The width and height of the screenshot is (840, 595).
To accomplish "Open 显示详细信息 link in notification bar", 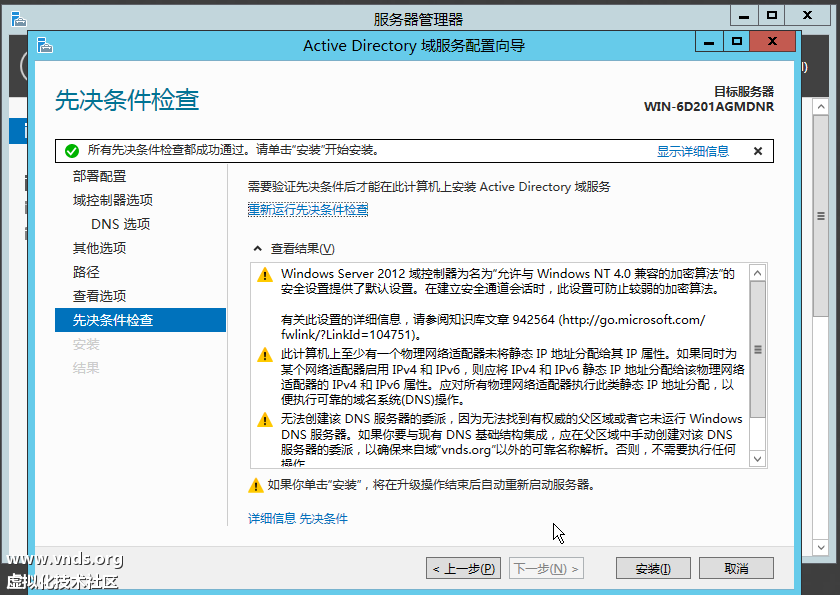I will (x=693, y=152).
